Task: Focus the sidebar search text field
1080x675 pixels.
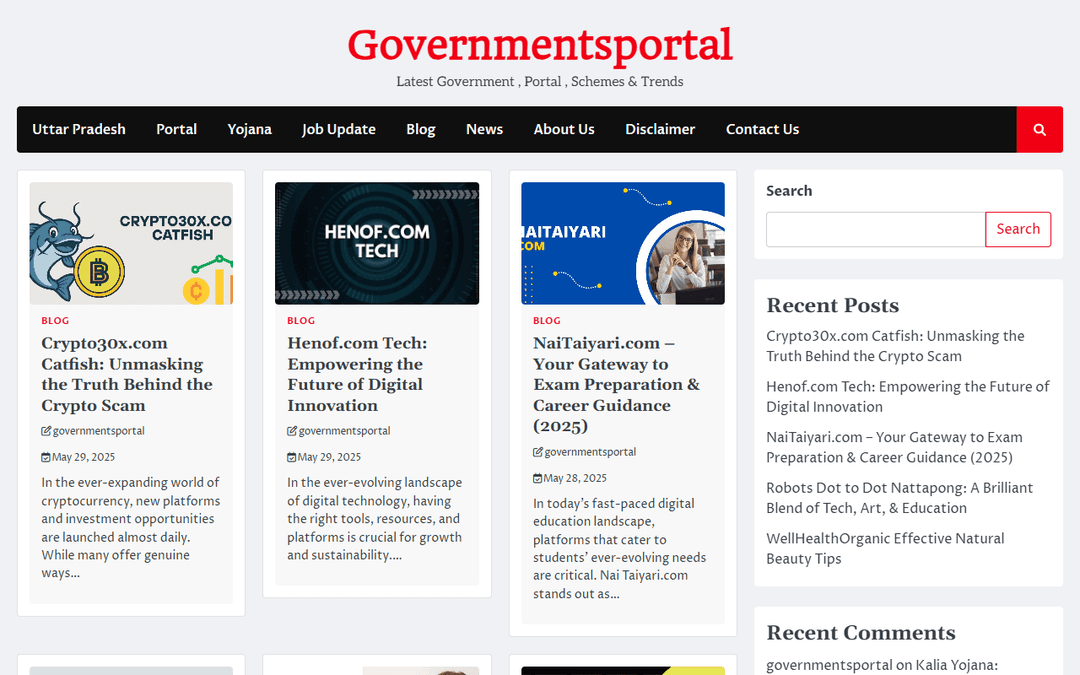Action: 875,229
